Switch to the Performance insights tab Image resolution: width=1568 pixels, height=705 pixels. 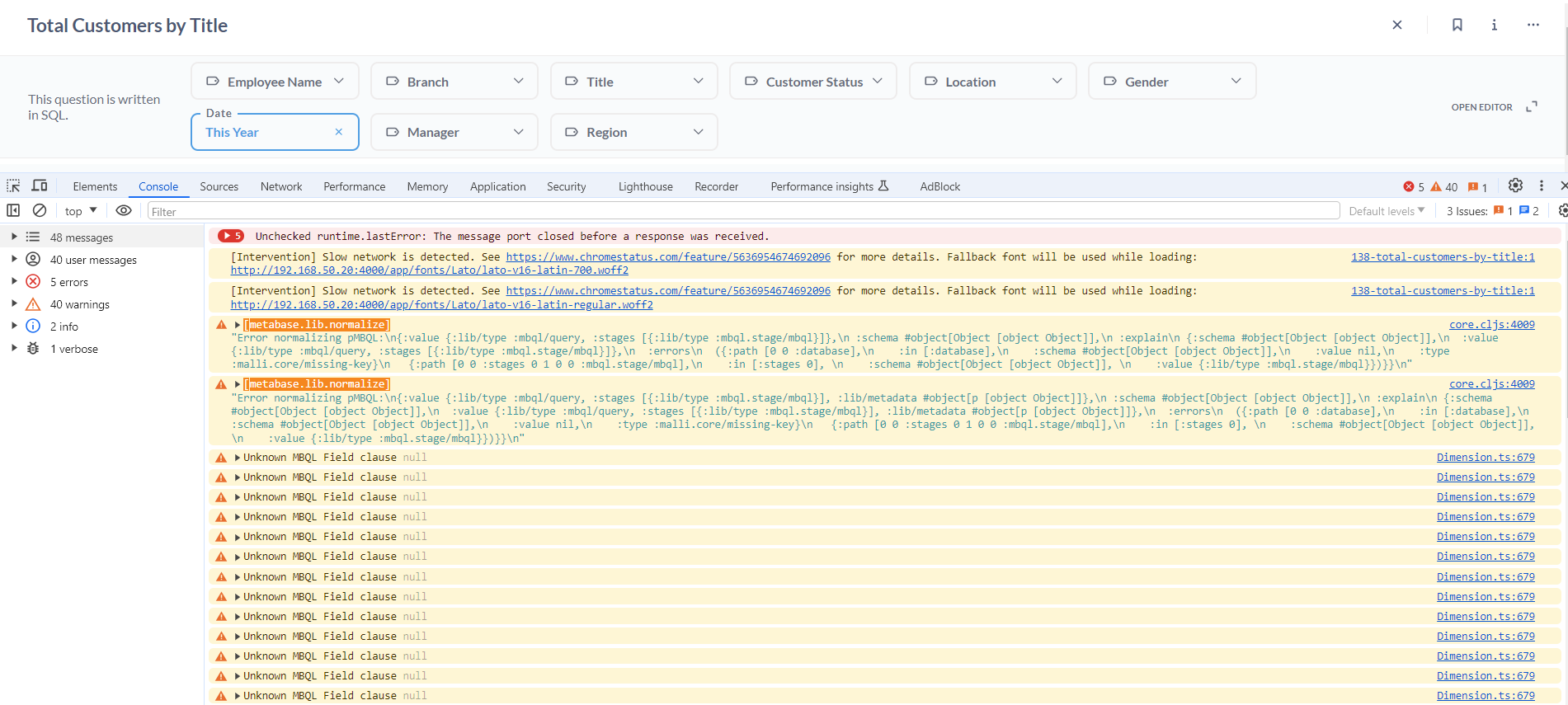click(x=829, y=186)
